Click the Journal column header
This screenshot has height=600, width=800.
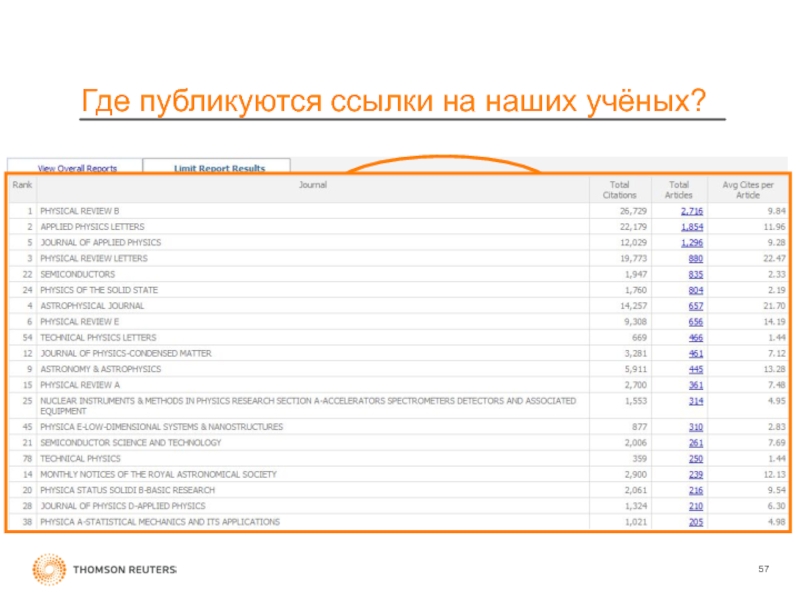[x=313, y=185]
